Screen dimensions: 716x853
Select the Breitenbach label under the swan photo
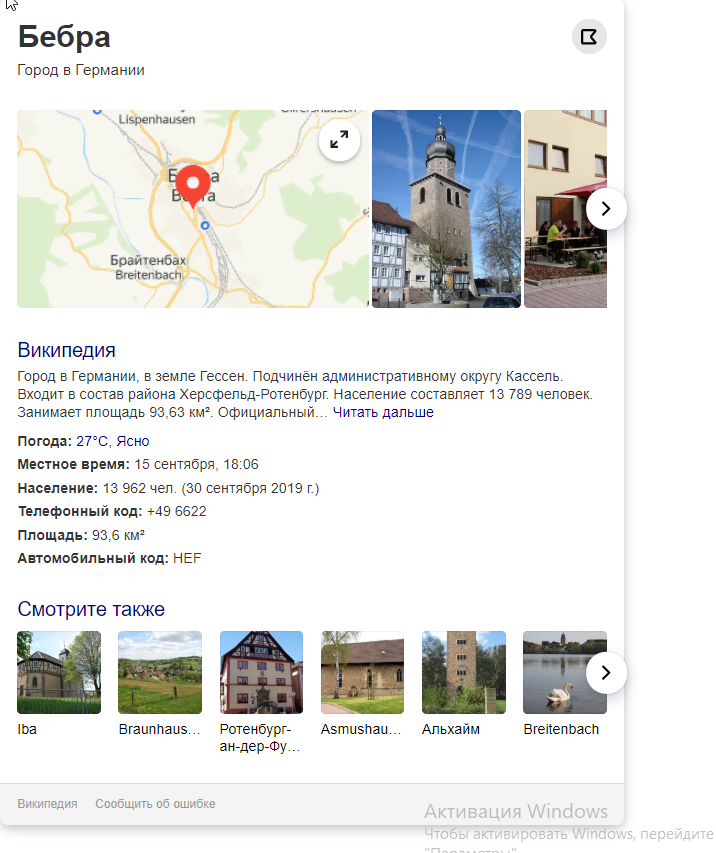tap(561, 730)
